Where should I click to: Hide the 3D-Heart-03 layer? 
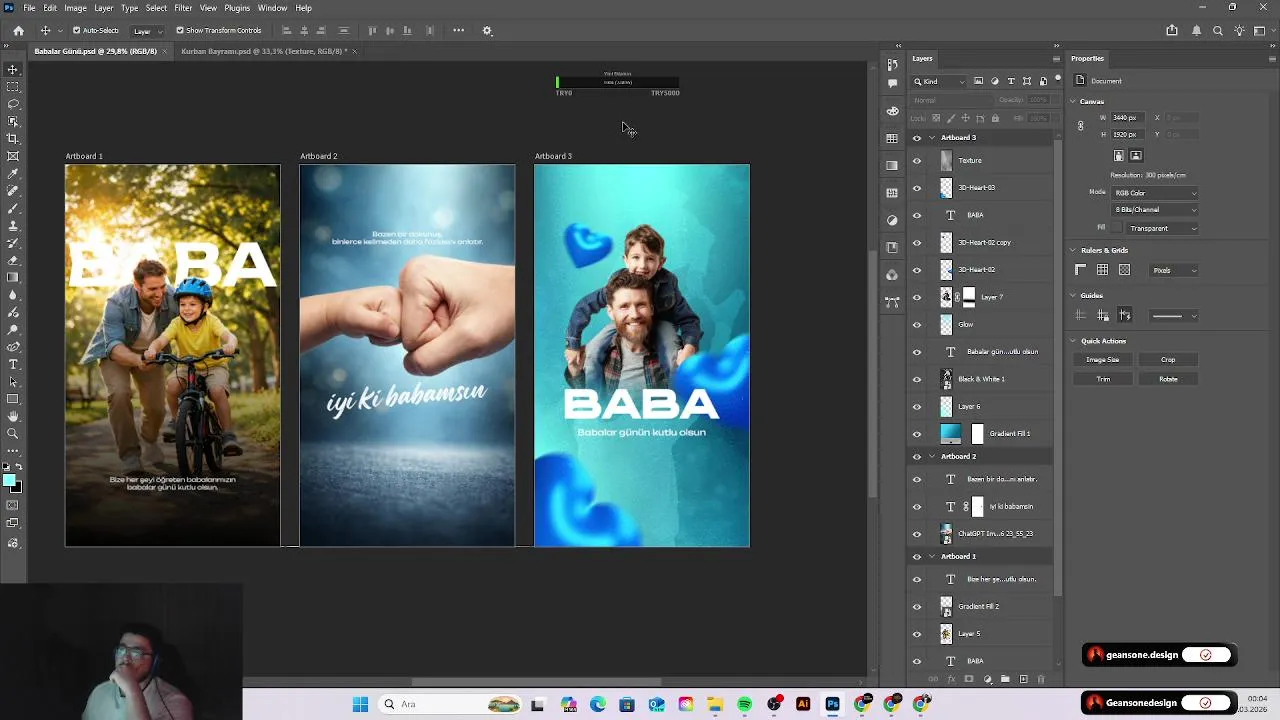(917, 188)
